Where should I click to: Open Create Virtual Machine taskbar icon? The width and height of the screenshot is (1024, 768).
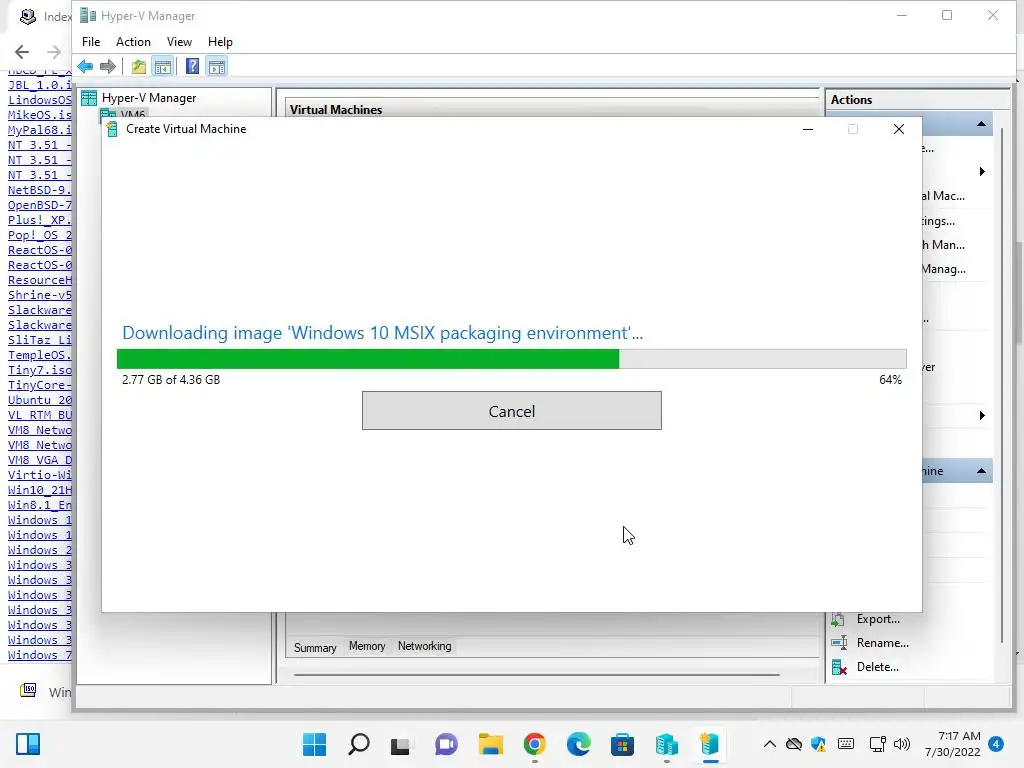(710, 744)
